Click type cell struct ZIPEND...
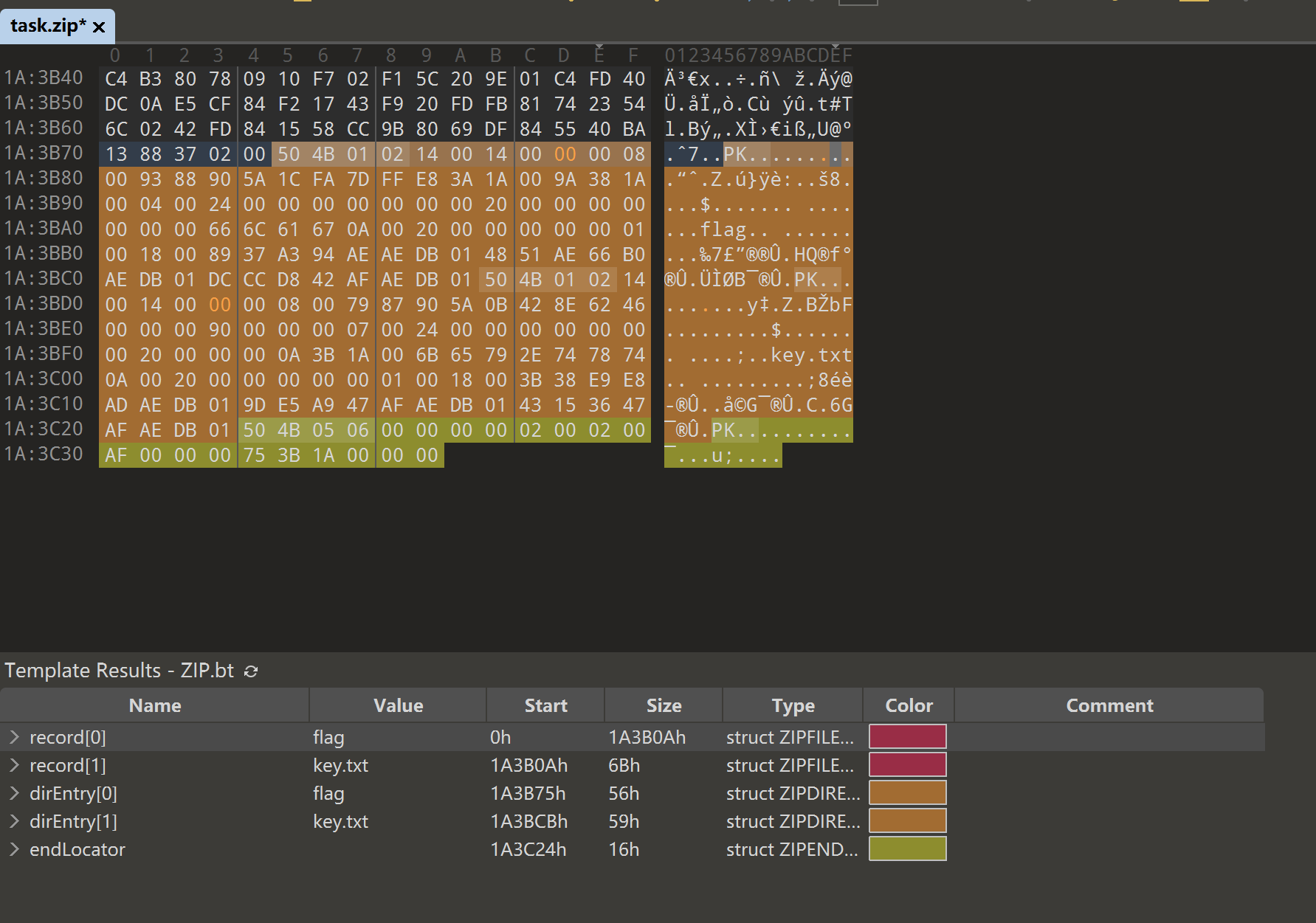Screen dimensions: 1316x923 (792, 849)
